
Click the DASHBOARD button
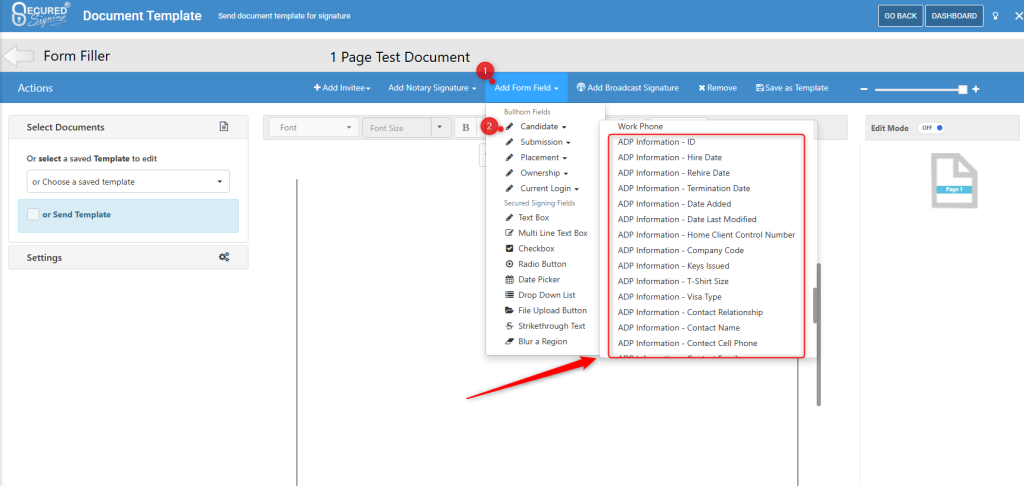click(x=953, y=16)
